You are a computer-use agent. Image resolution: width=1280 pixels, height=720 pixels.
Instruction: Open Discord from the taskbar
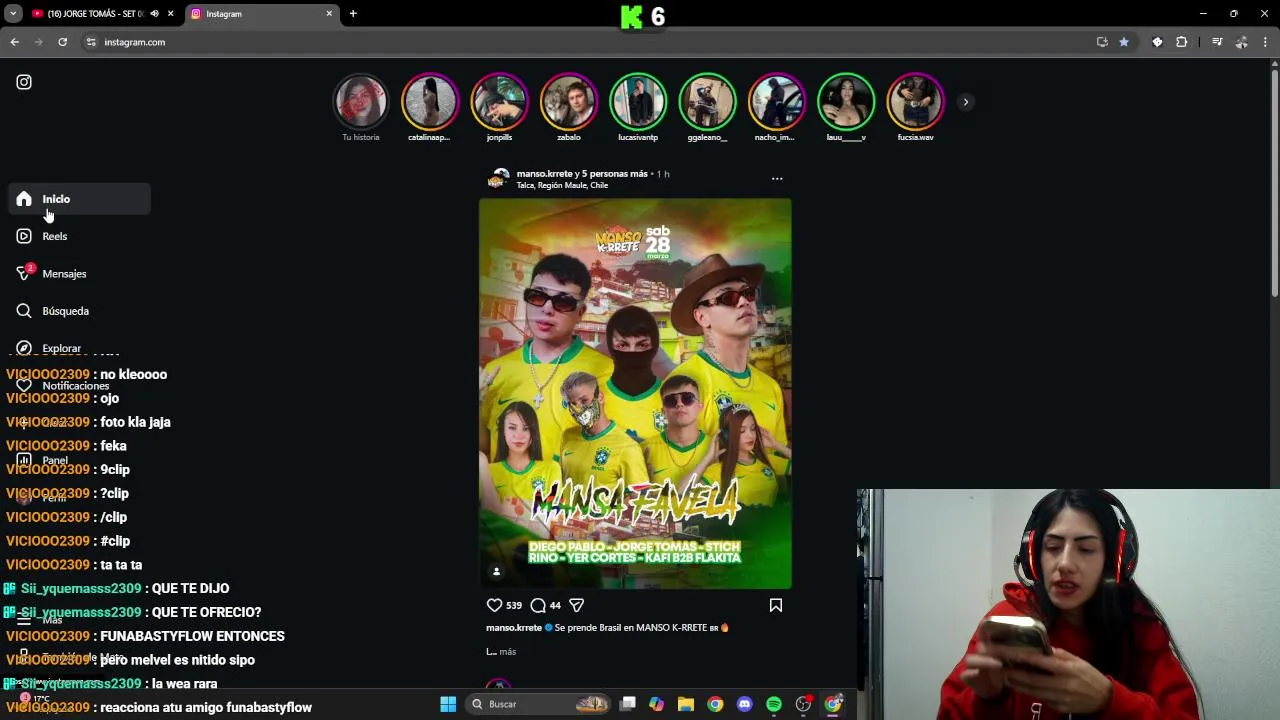point(744,704)
